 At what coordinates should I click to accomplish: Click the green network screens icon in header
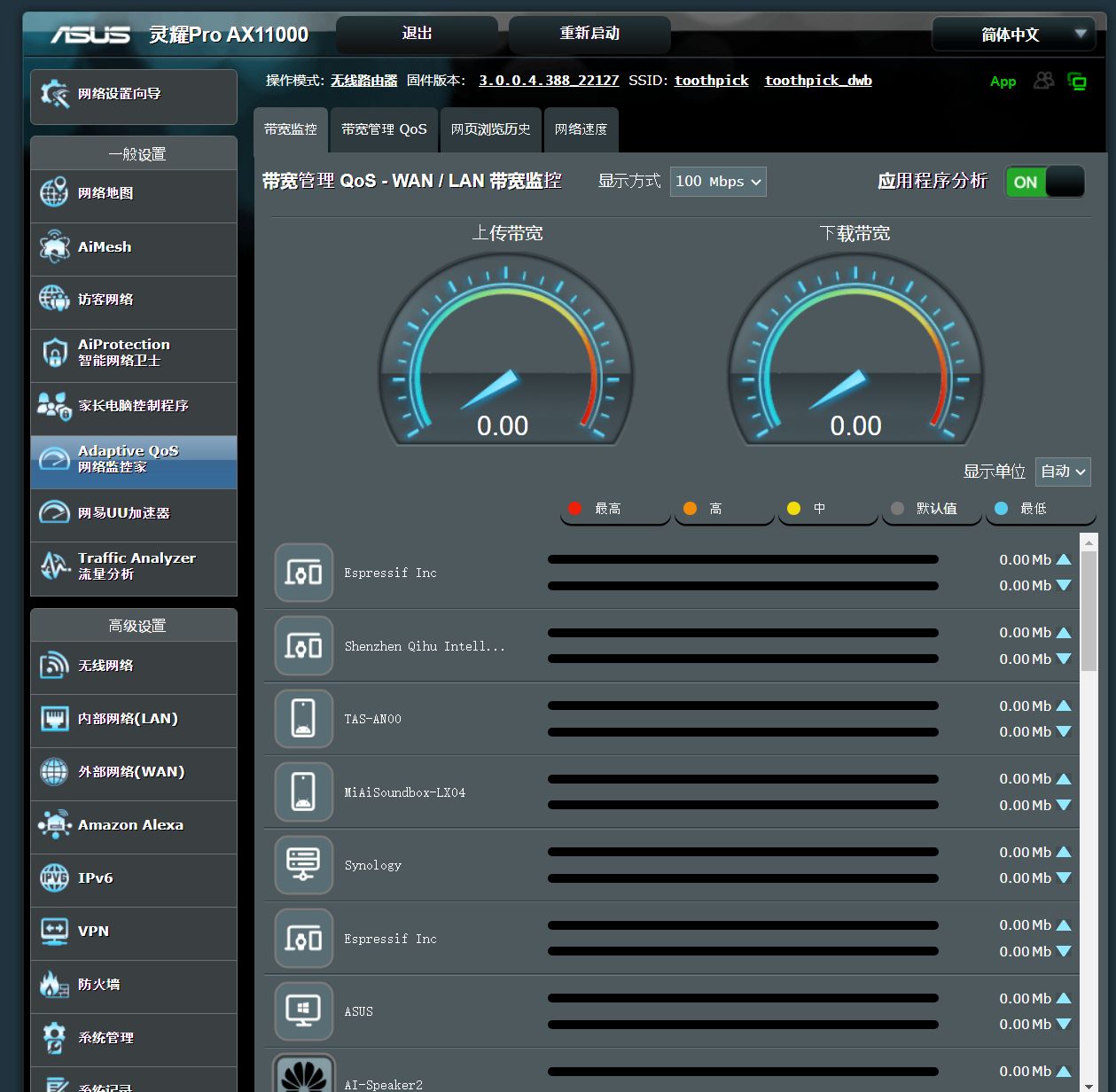pyautogui.click(x=1077, y=82)
